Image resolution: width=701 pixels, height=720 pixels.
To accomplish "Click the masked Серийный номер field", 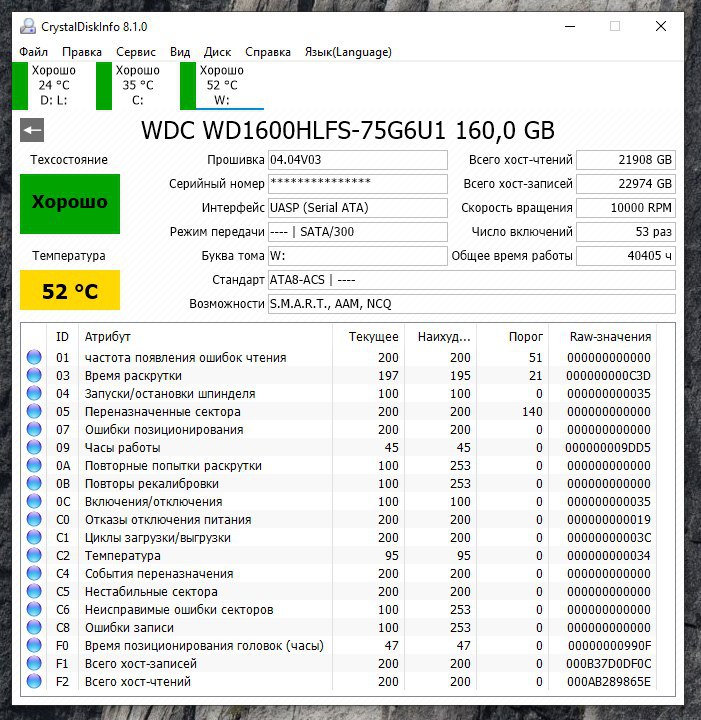I will pyautogui.click(x=358, y=184).
